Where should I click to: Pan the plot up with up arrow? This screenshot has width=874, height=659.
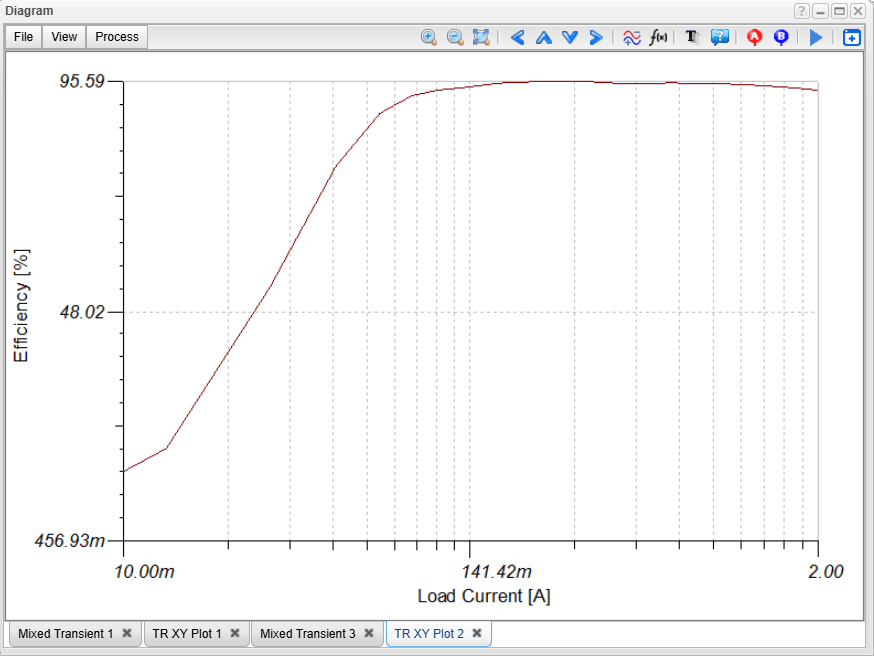(543, 37)
